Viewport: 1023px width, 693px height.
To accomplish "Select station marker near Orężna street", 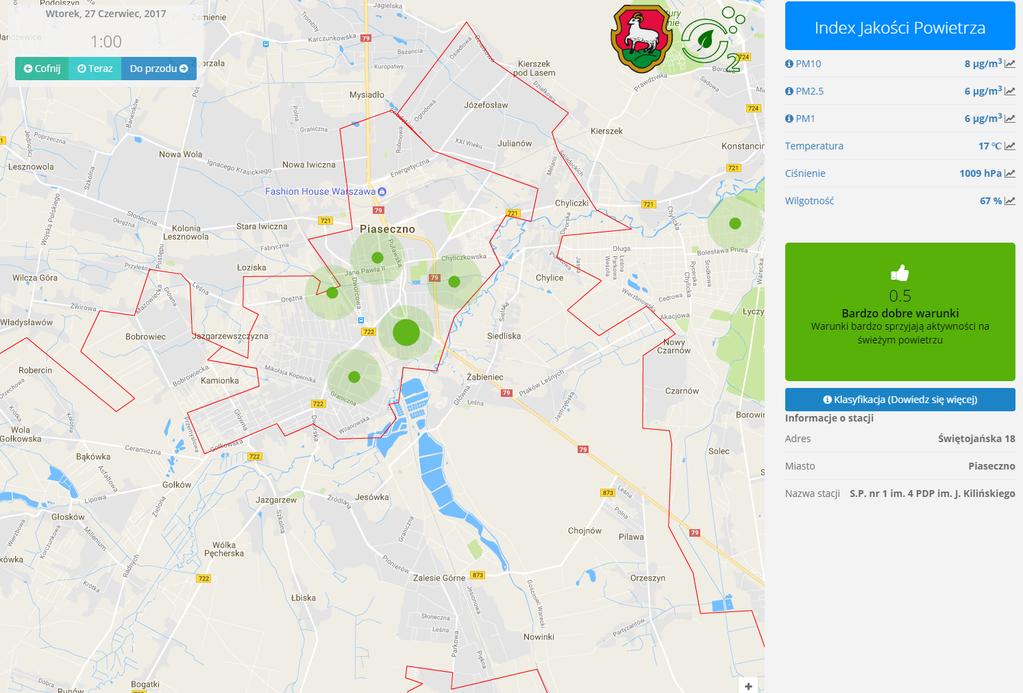I will pyautogui.click(x=332, y=292).
